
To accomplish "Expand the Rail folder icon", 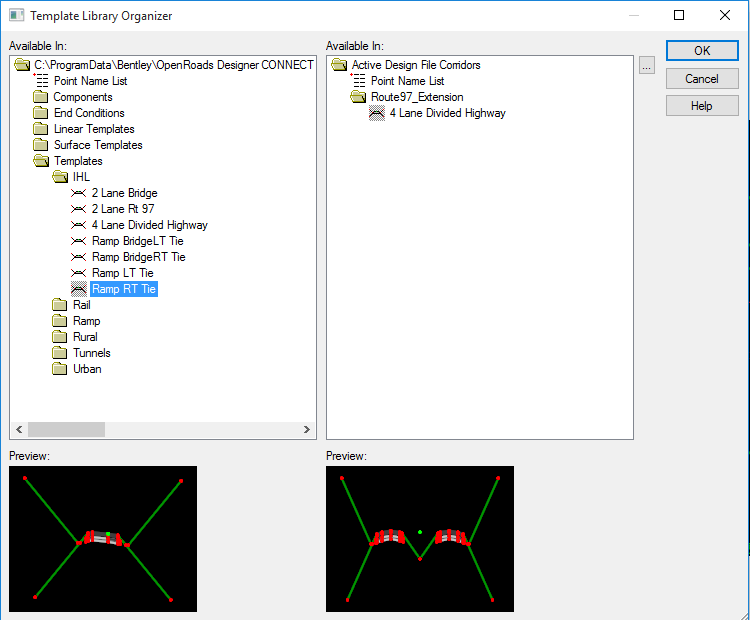I will coord(60,305).
